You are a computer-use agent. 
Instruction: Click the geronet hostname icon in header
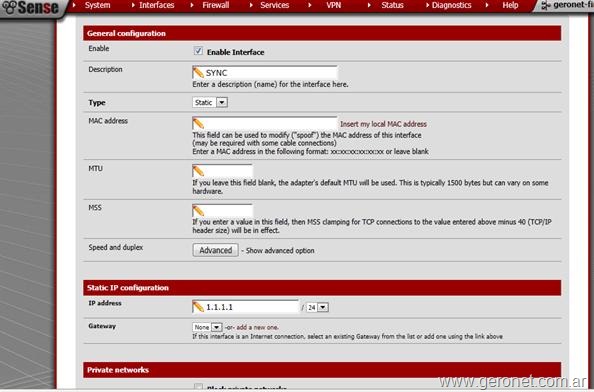coord(546,5)
